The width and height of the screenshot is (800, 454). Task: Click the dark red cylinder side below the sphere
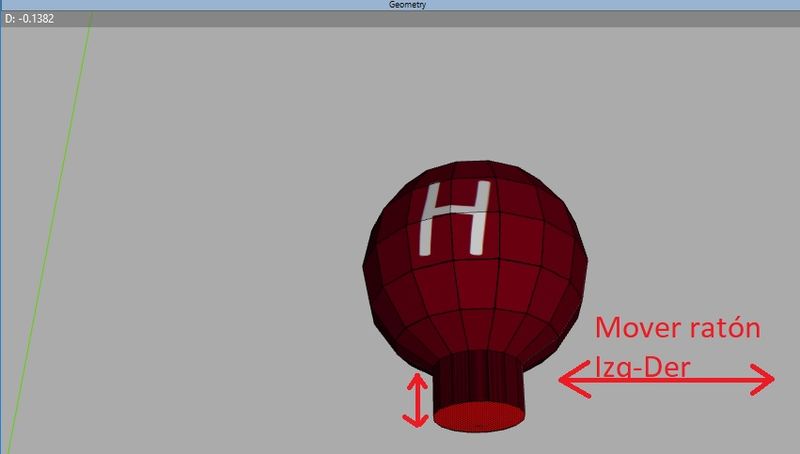click(479, 377)
